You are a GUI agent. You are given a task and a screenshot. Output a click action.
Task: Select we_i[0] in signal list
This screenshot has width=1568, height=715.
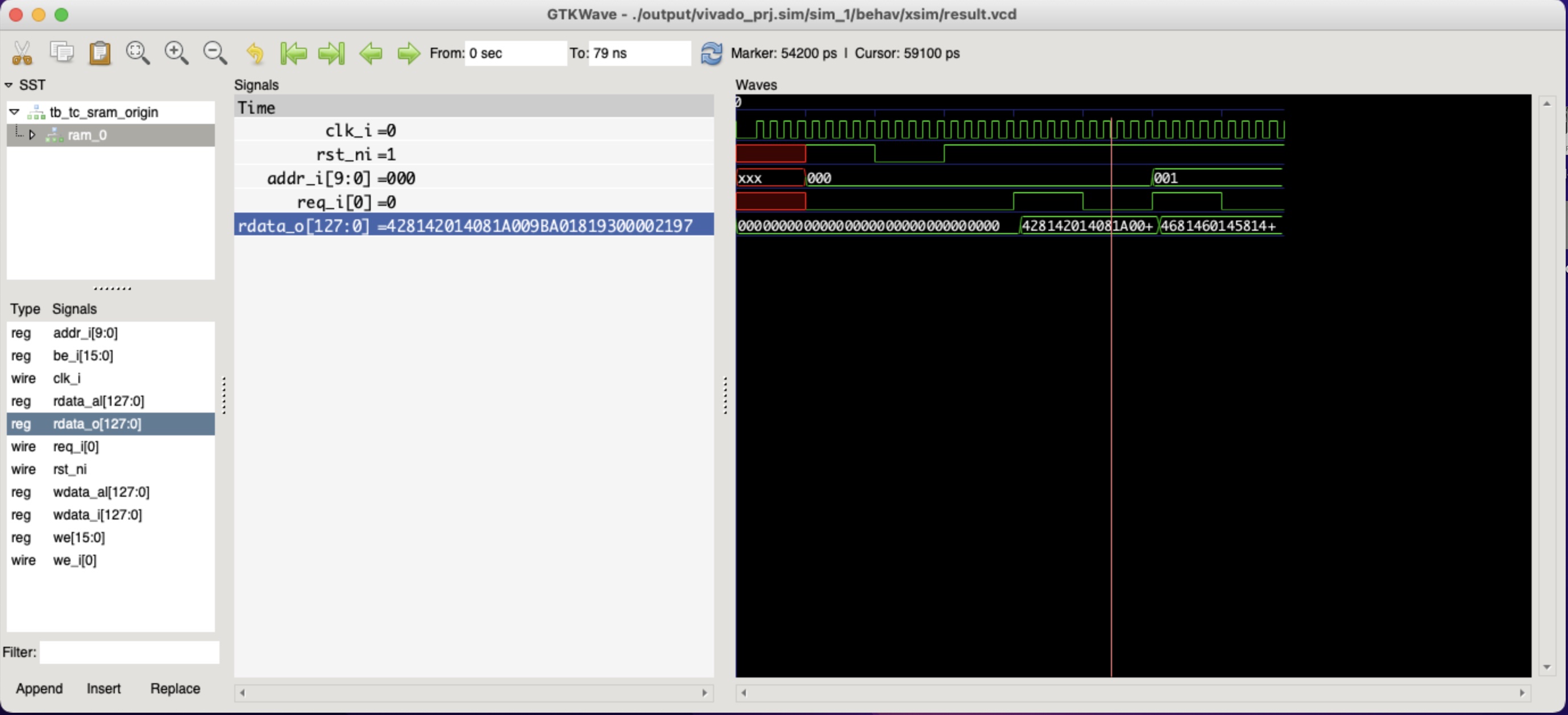[x=110, y=560]
